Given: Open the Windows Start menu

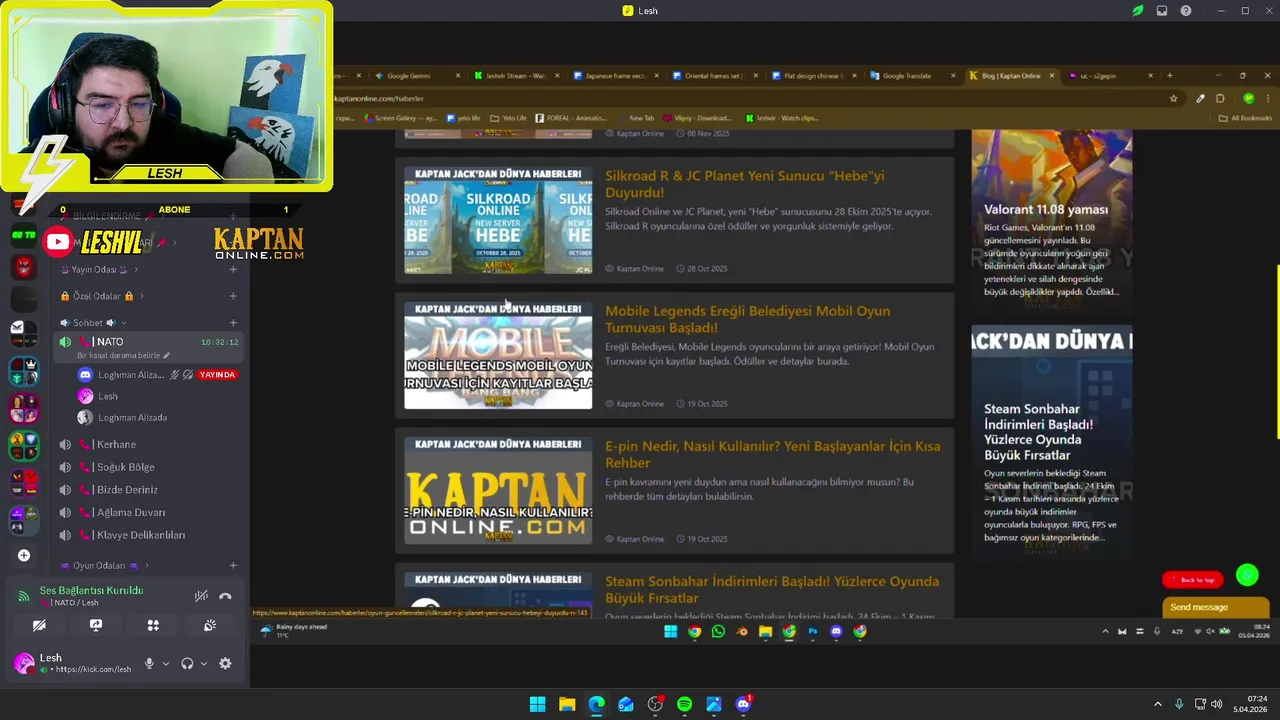Looking at the screenshot, I should pos(537,704).
